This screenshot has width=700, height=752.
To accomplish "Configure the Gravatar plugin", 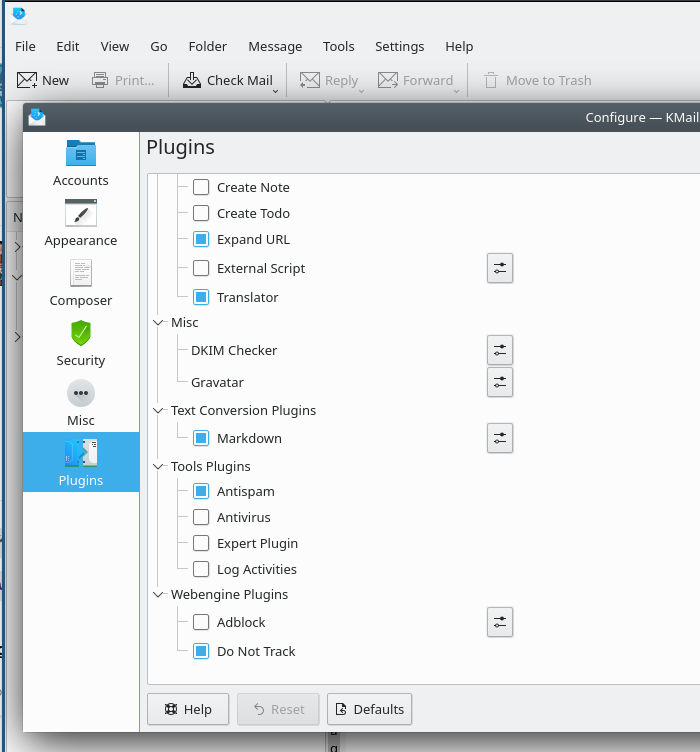I will (500, 382).
